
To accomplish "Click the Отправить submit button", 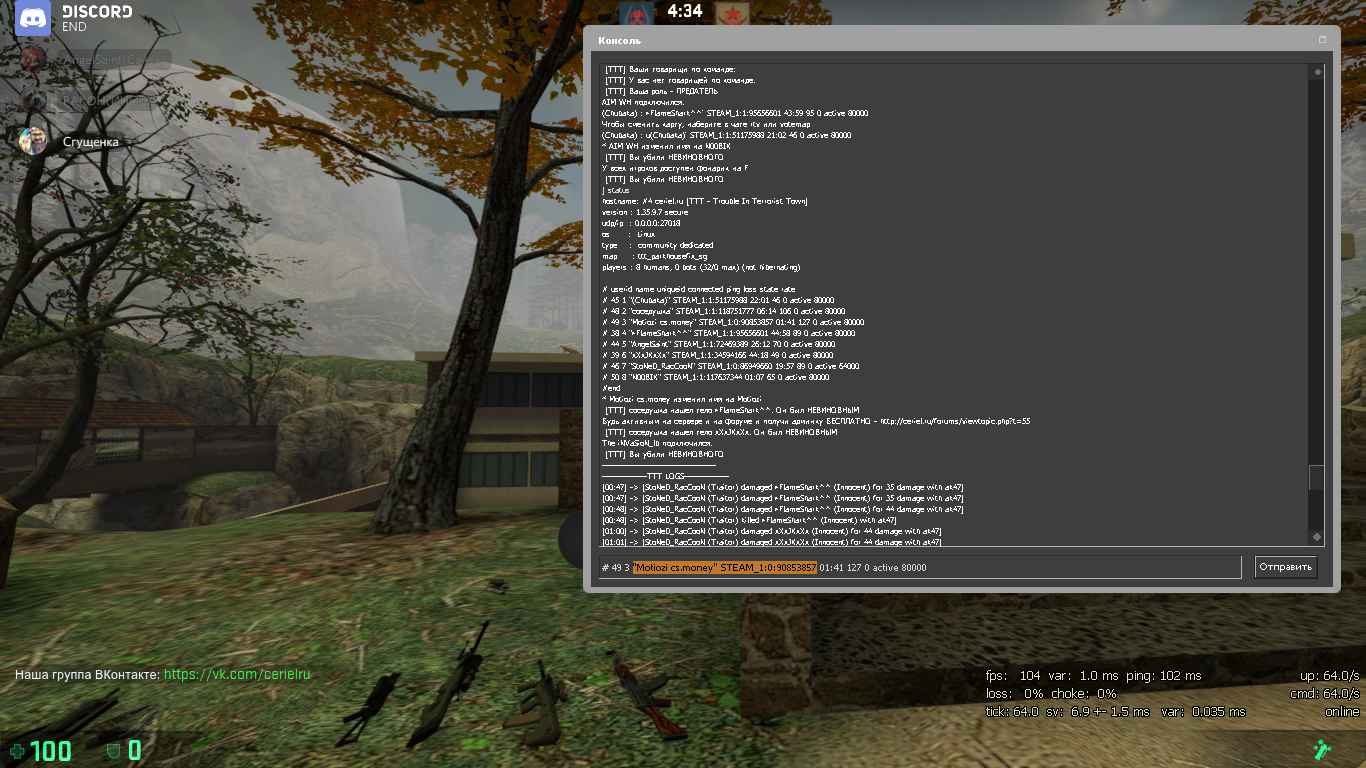I will point(1286,567).
